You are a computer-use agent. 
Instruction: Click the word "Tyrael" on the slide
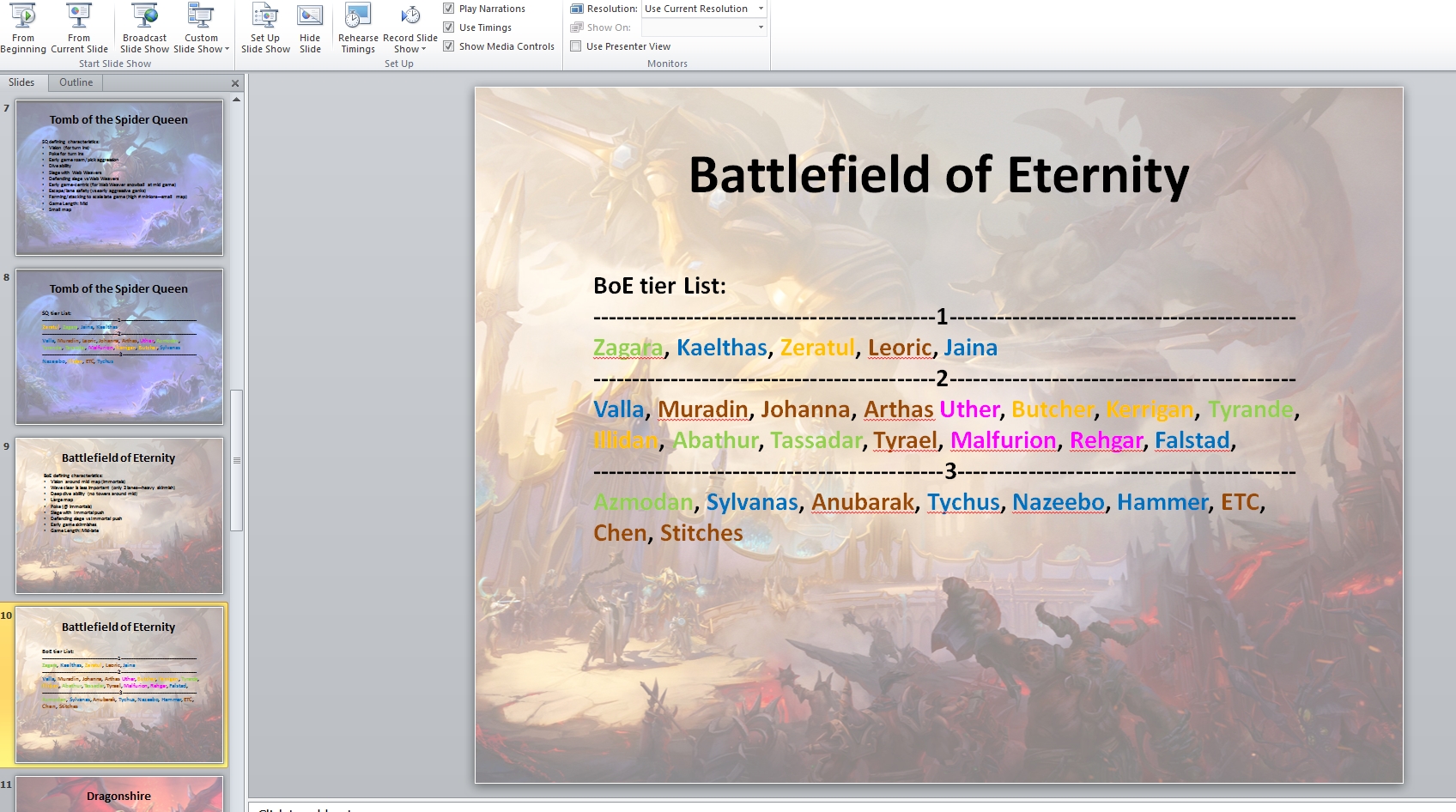(906, 440)
